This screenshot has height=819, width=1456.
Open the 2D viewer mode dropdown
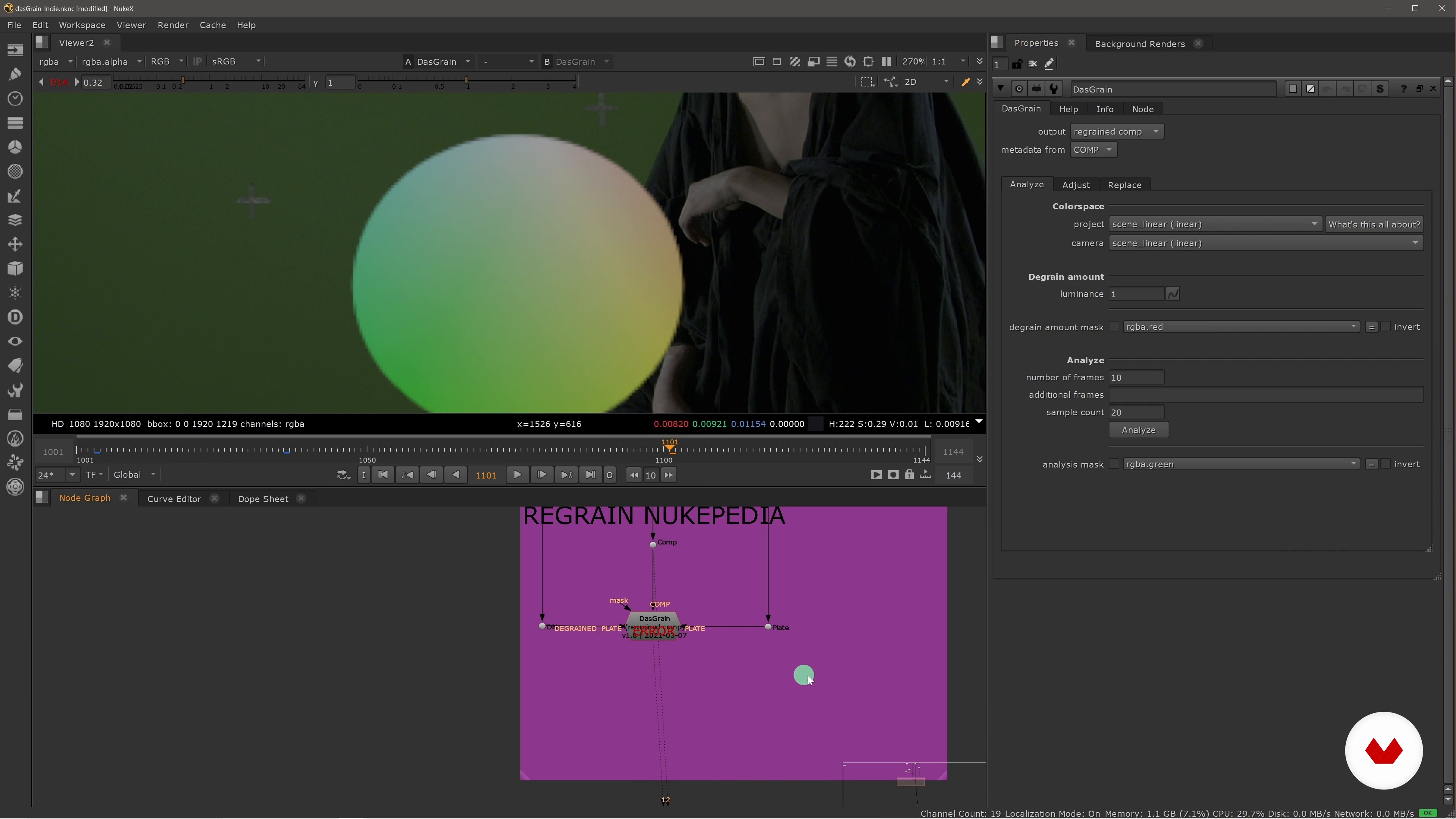927,82
